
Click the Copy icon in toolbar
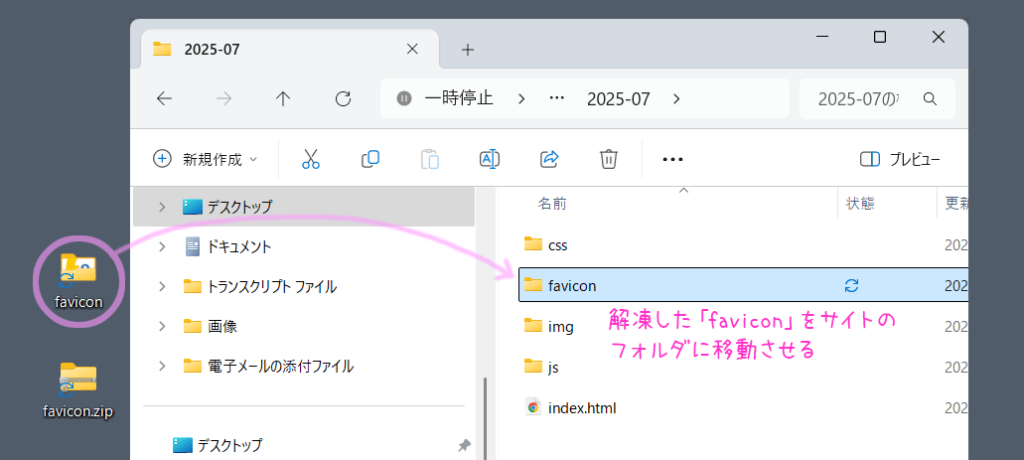370,159
